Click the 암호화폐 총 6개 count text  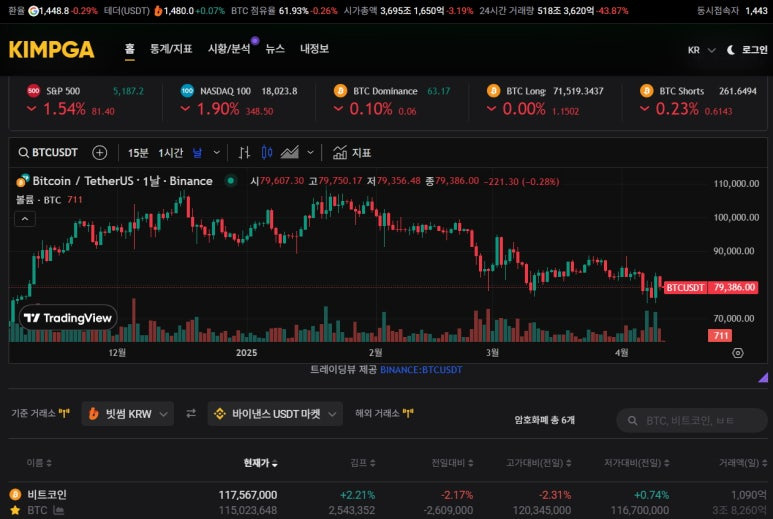pos(544,420)
